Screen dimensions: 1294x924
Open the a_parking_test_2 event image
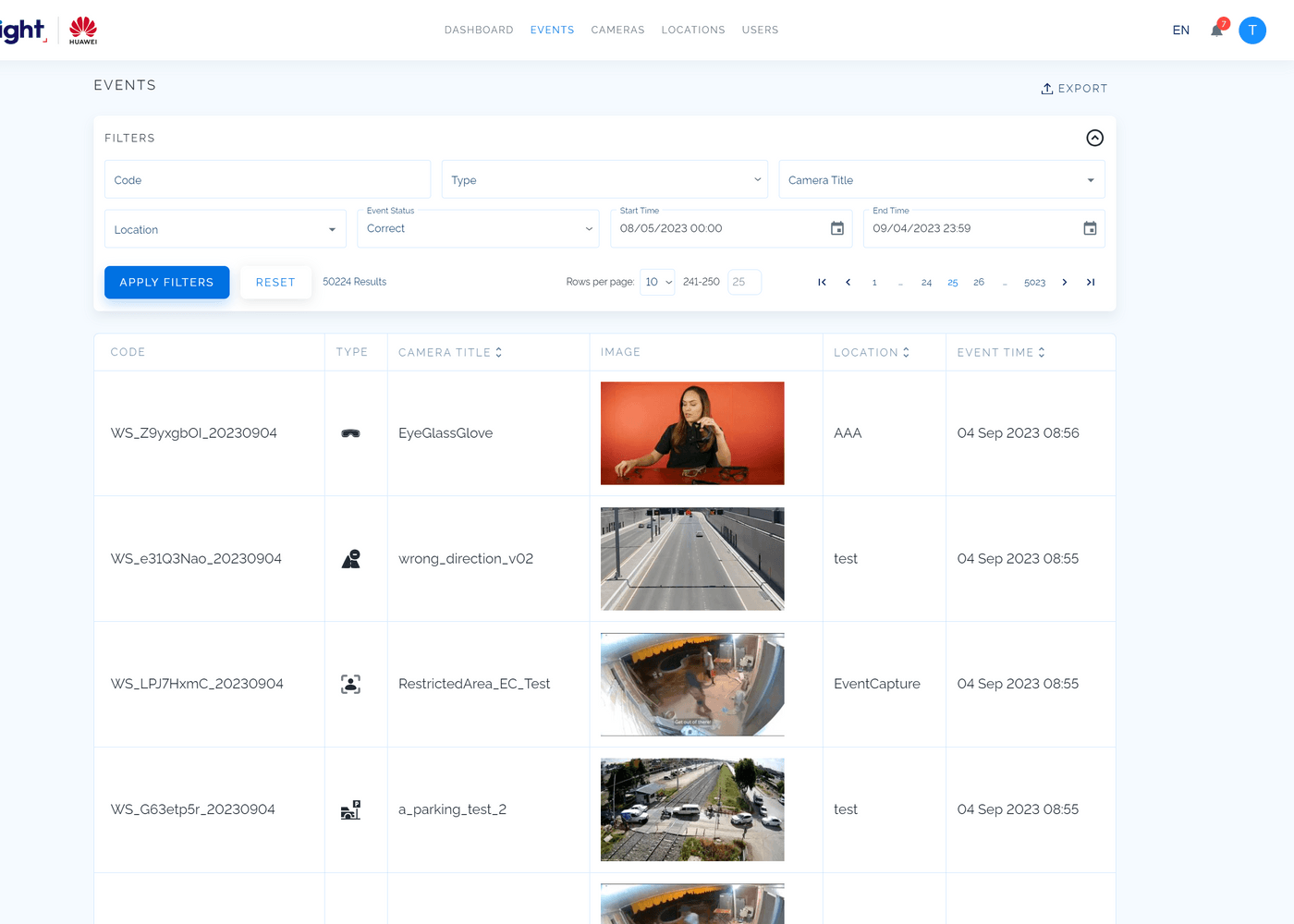692,810
